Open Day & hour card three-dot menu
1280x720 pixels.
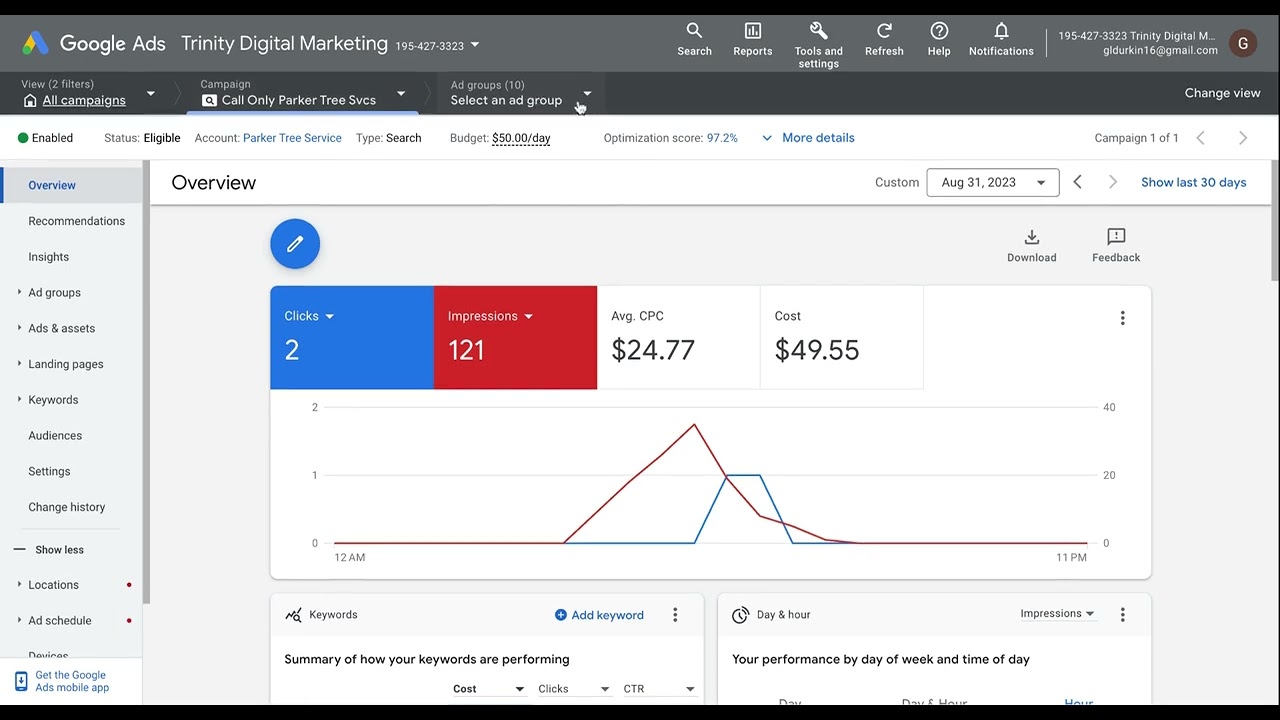[1122, 615]
